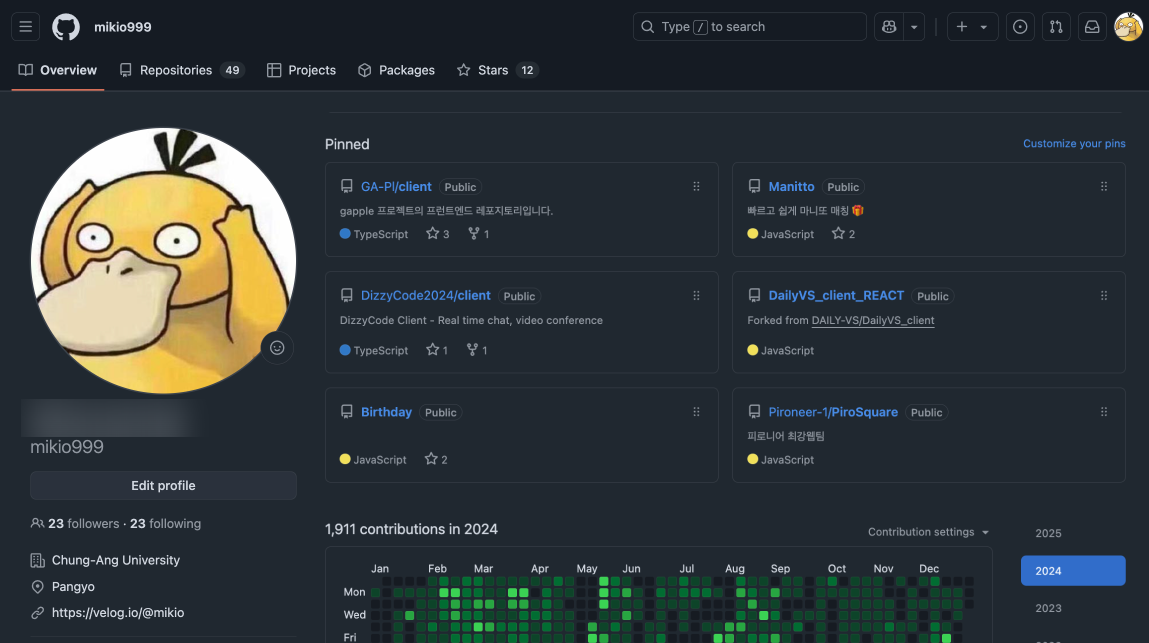Focus the Type / to search field

[x=750, y=27]
